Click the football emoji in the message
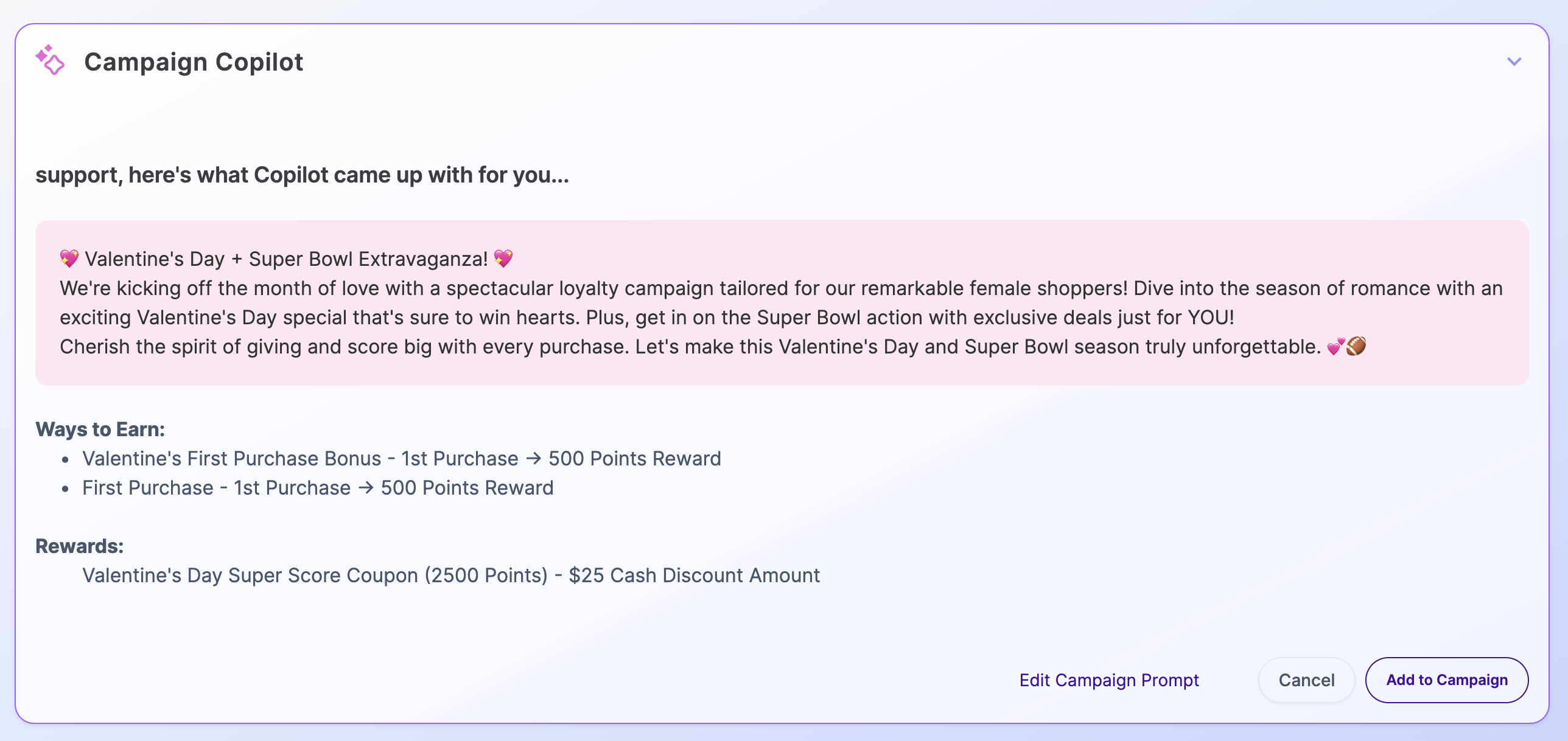Image resolution: width=1568 pixels, height=741 pixels. [1356, 346]
